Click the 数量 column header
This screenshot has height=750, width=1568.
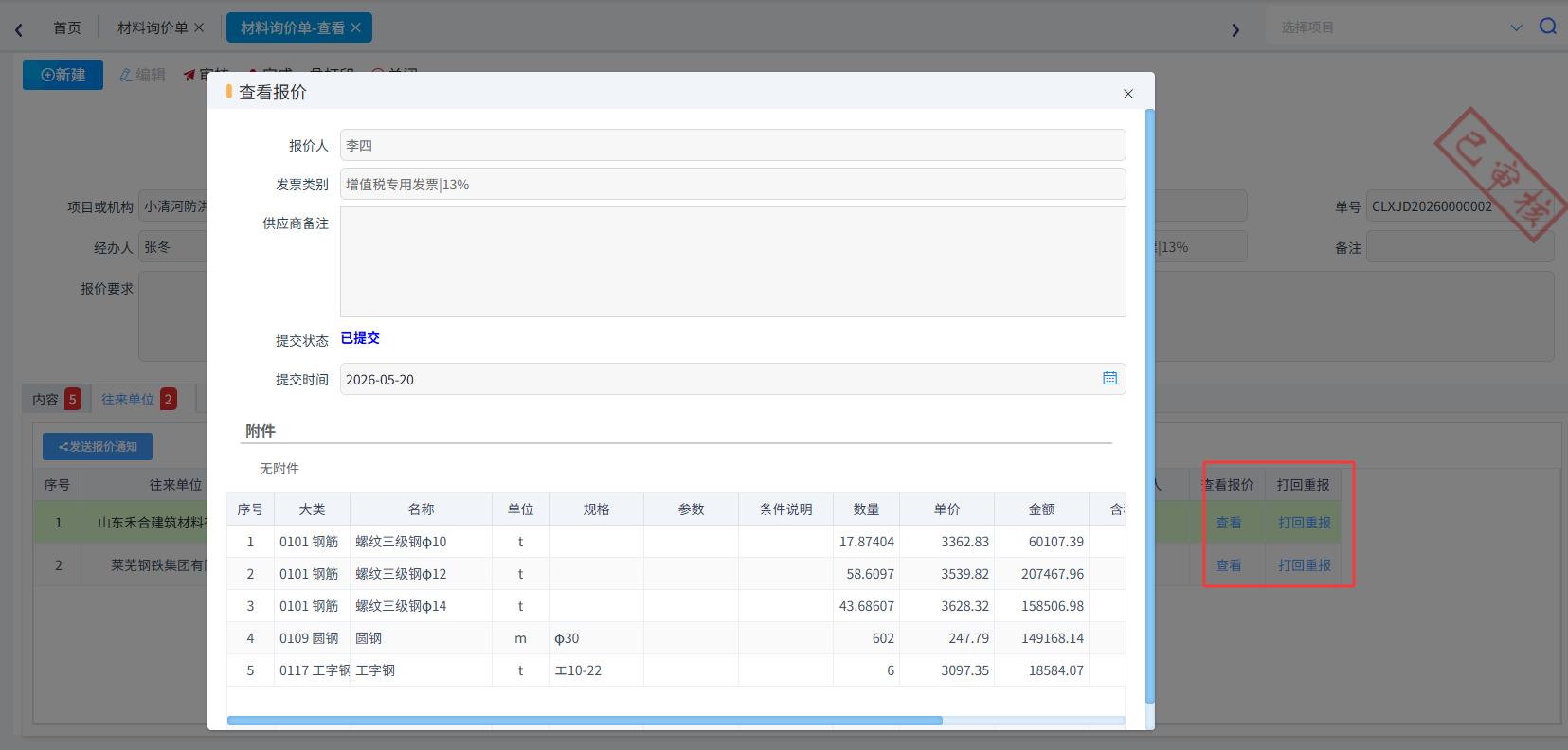pos(866,509)
